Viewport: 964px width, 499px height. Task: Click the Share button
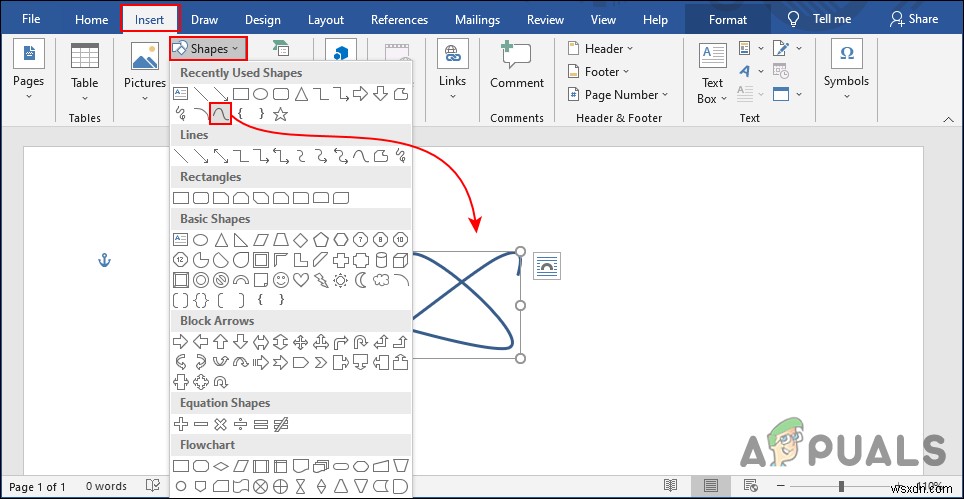914,19
